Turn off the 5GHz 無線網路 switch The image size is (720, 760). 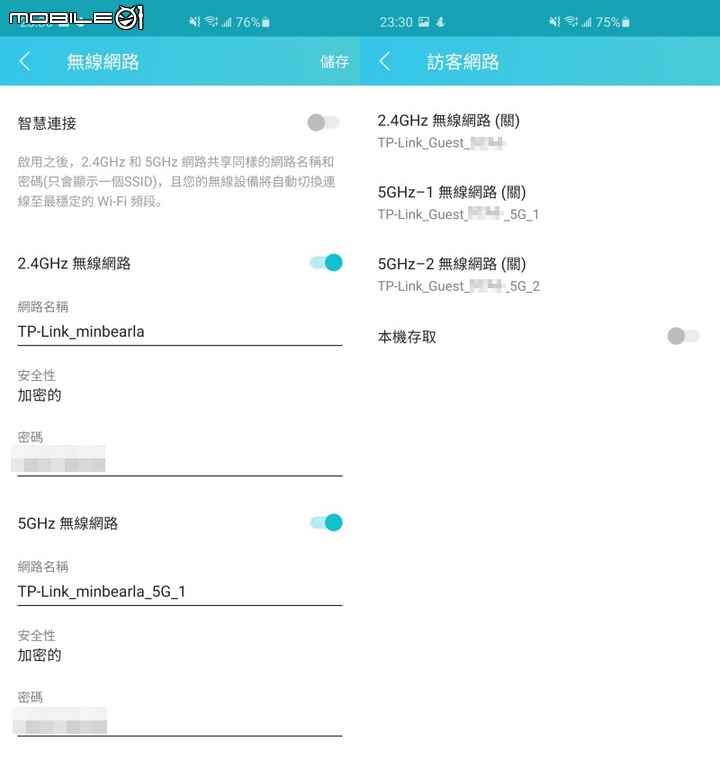[326, 522]
